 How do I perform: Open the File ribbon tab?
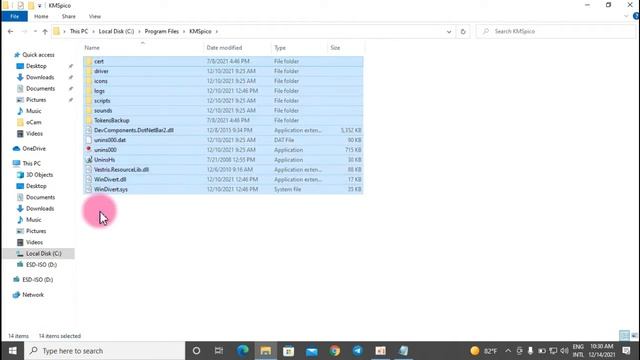coord(15,16)
